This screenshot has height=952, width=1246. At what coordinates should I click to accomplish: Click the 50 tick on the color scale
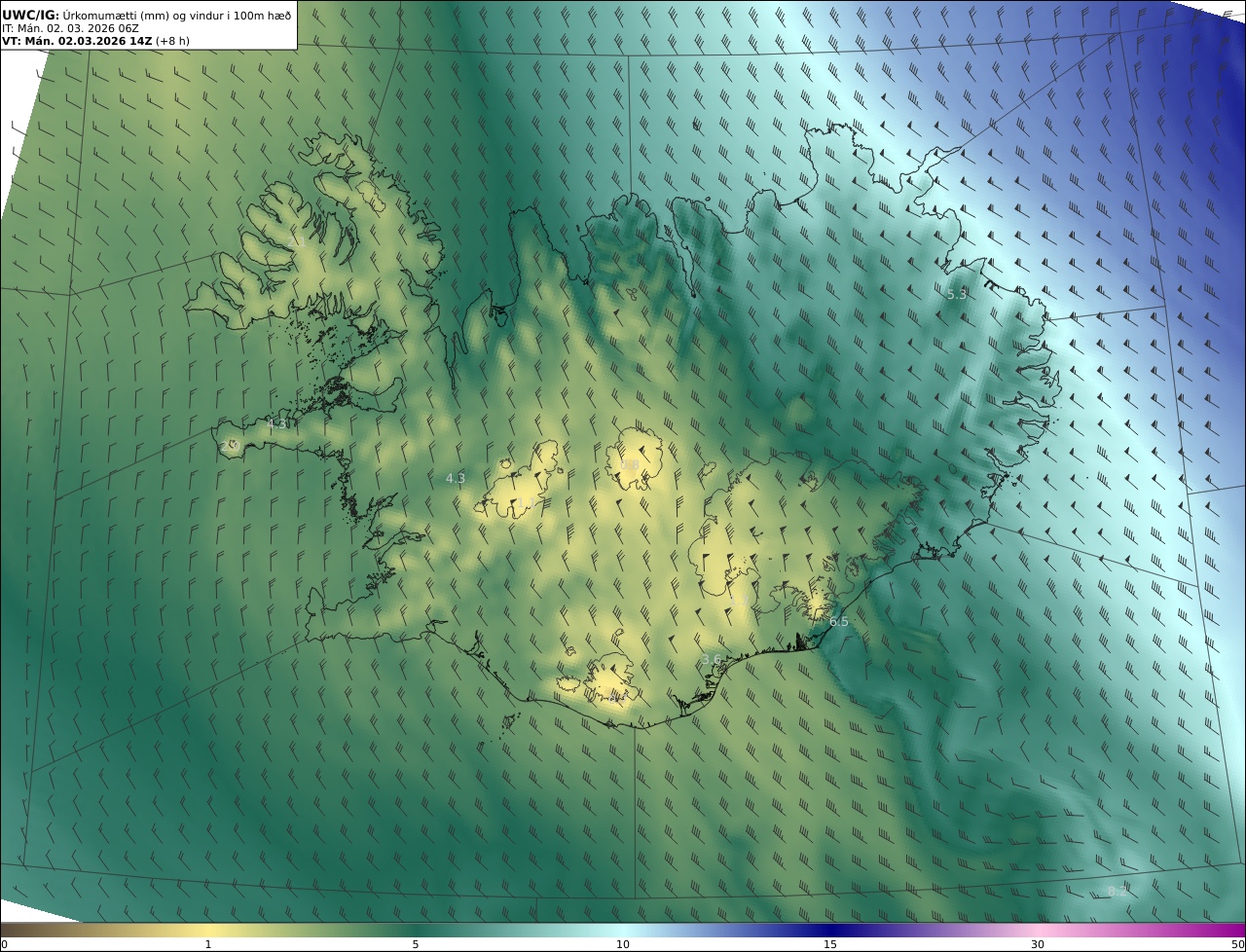point(1238,944)
